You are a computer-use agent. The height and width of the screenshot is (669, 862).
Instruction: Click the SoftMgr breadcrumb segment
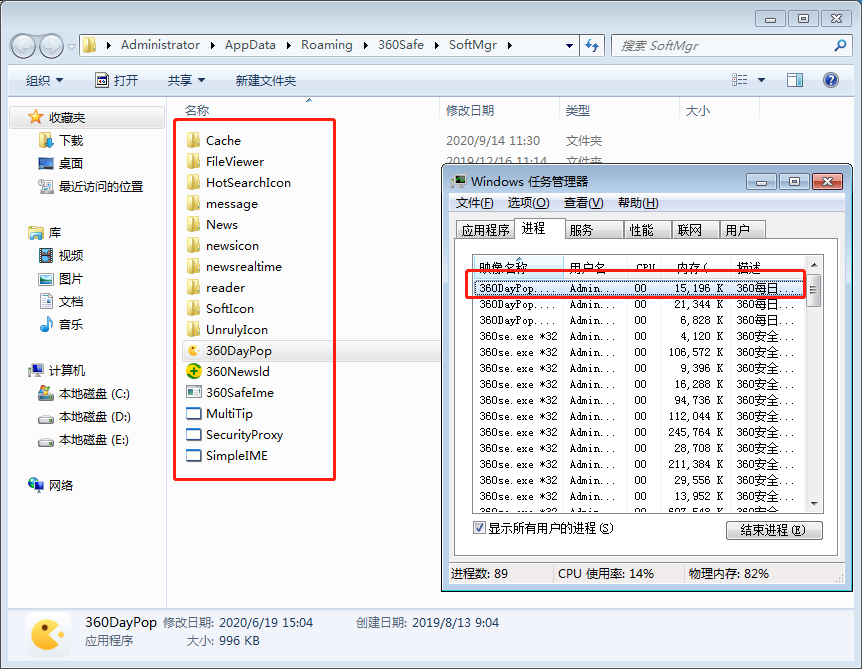[x=472, y=45]
